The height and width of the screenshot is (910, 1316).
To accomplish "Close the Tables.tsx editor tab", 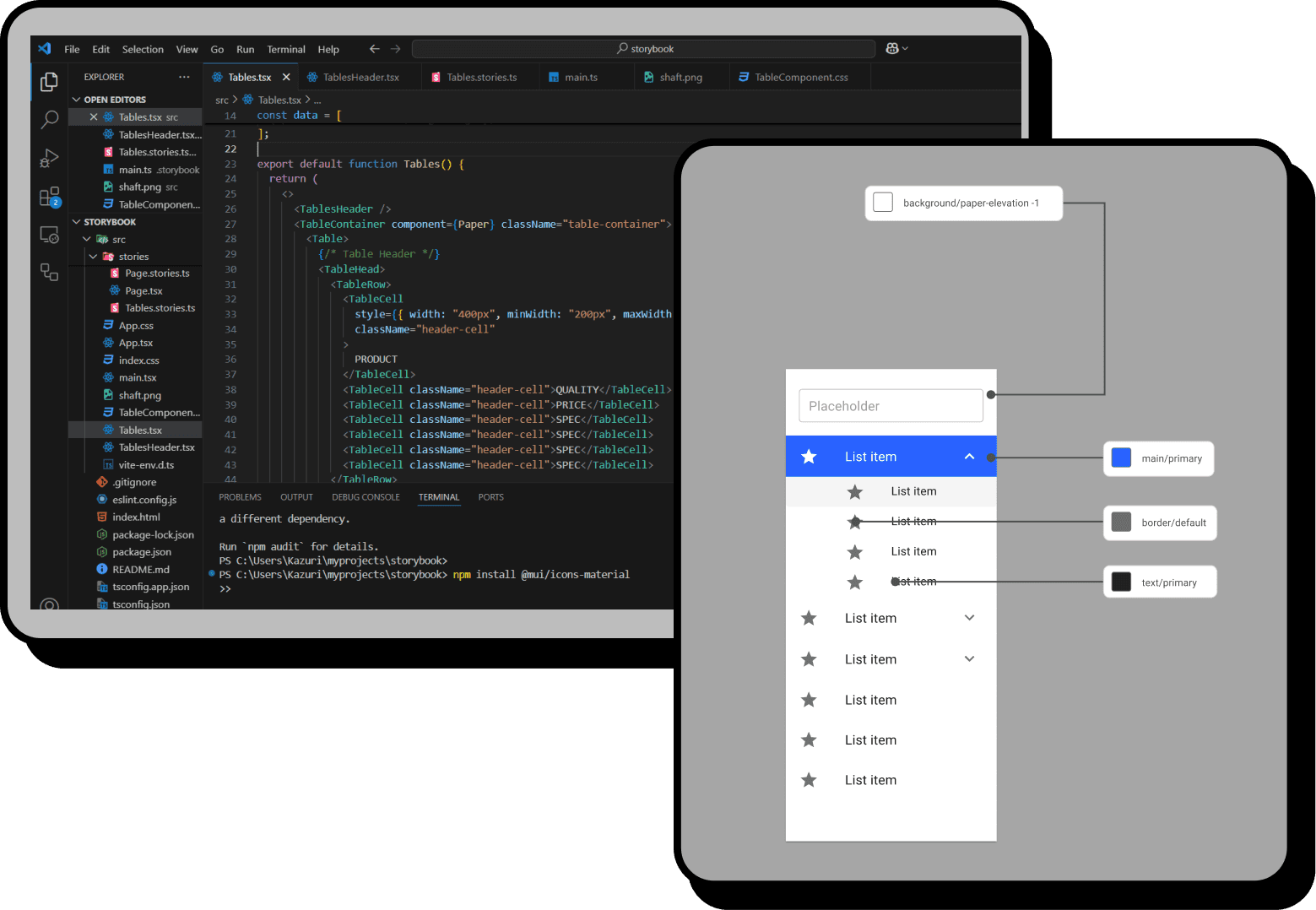I will [x=286, y=77].
